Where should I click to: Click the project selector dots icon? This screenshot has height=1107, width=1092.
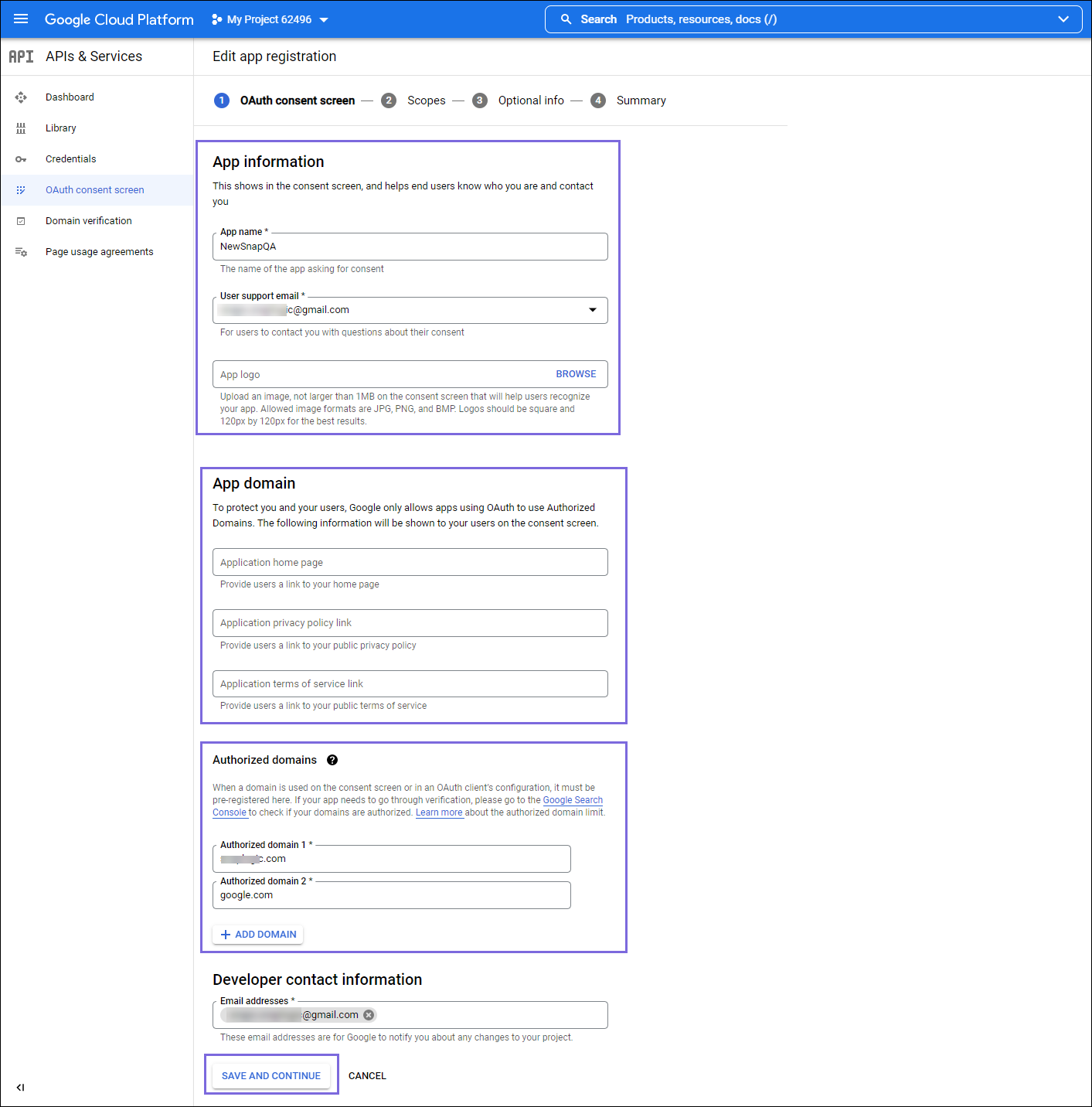216,19
